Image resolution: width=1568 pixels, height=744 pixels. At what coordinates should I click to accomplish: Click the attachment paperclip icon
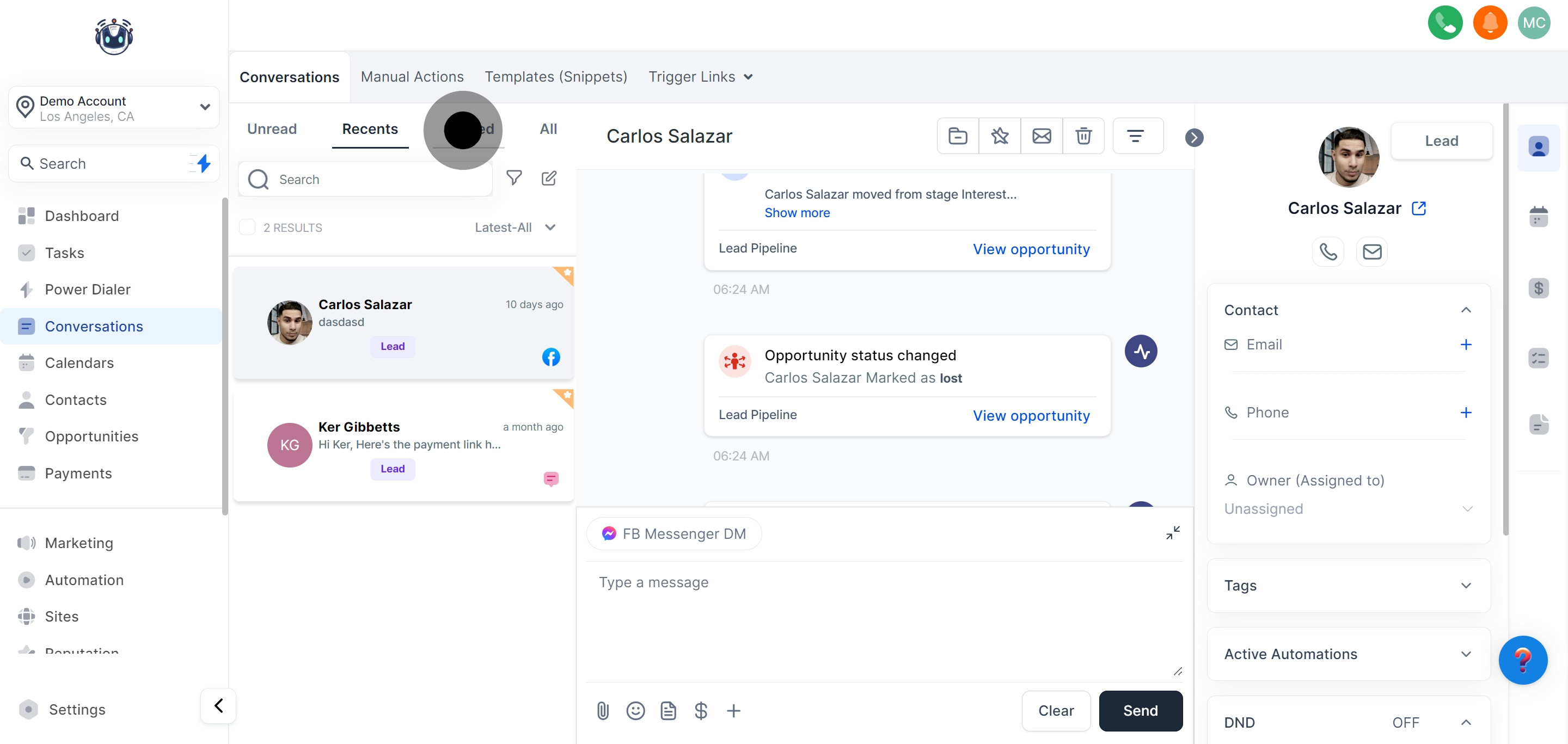coord(603,710)
